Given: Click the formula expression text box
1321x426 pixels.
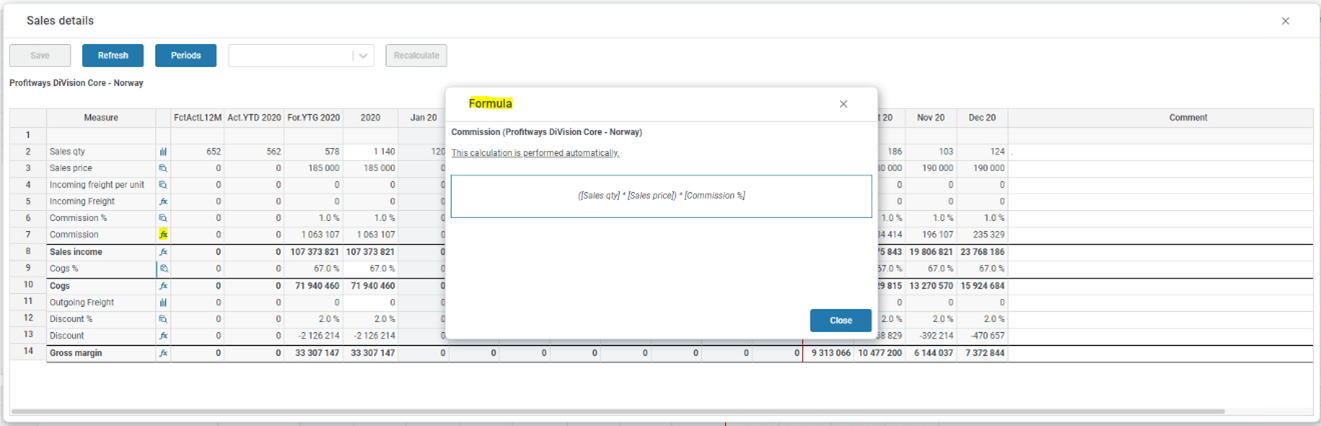Looking at the screenshot, I should [661, 196].
